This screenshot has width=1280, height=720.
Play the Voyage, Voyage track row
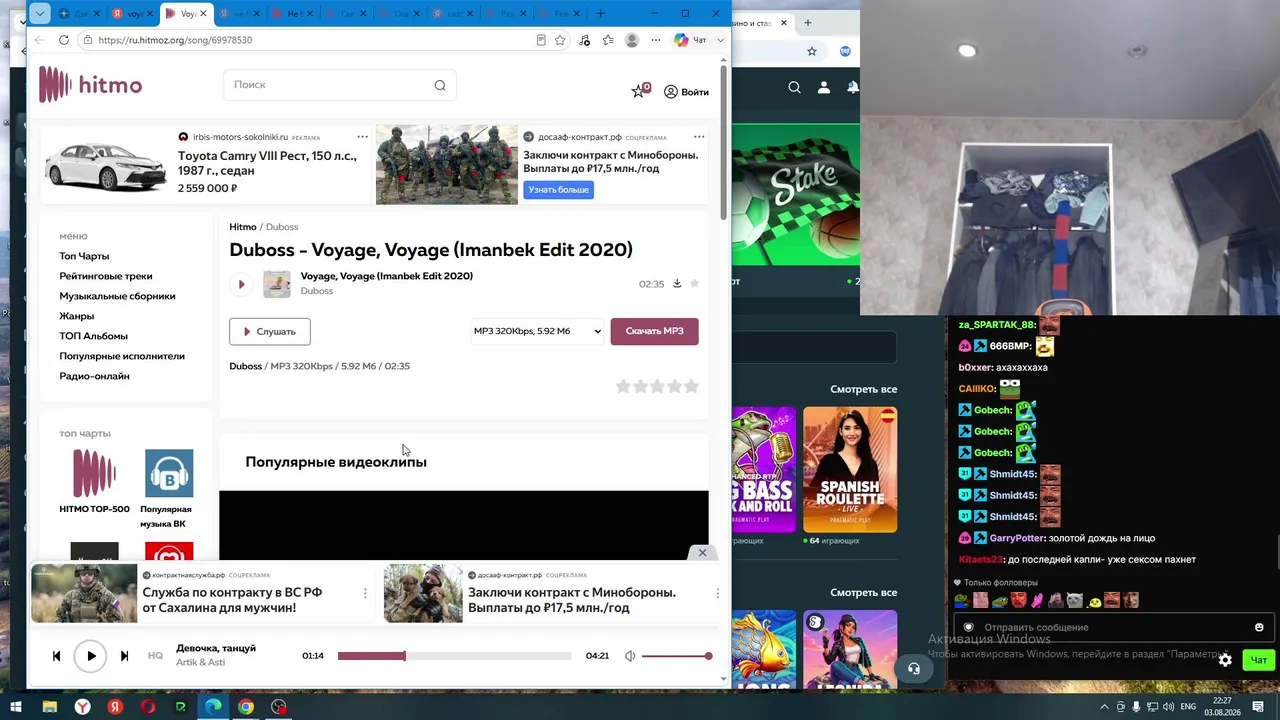tap(241, 284)
